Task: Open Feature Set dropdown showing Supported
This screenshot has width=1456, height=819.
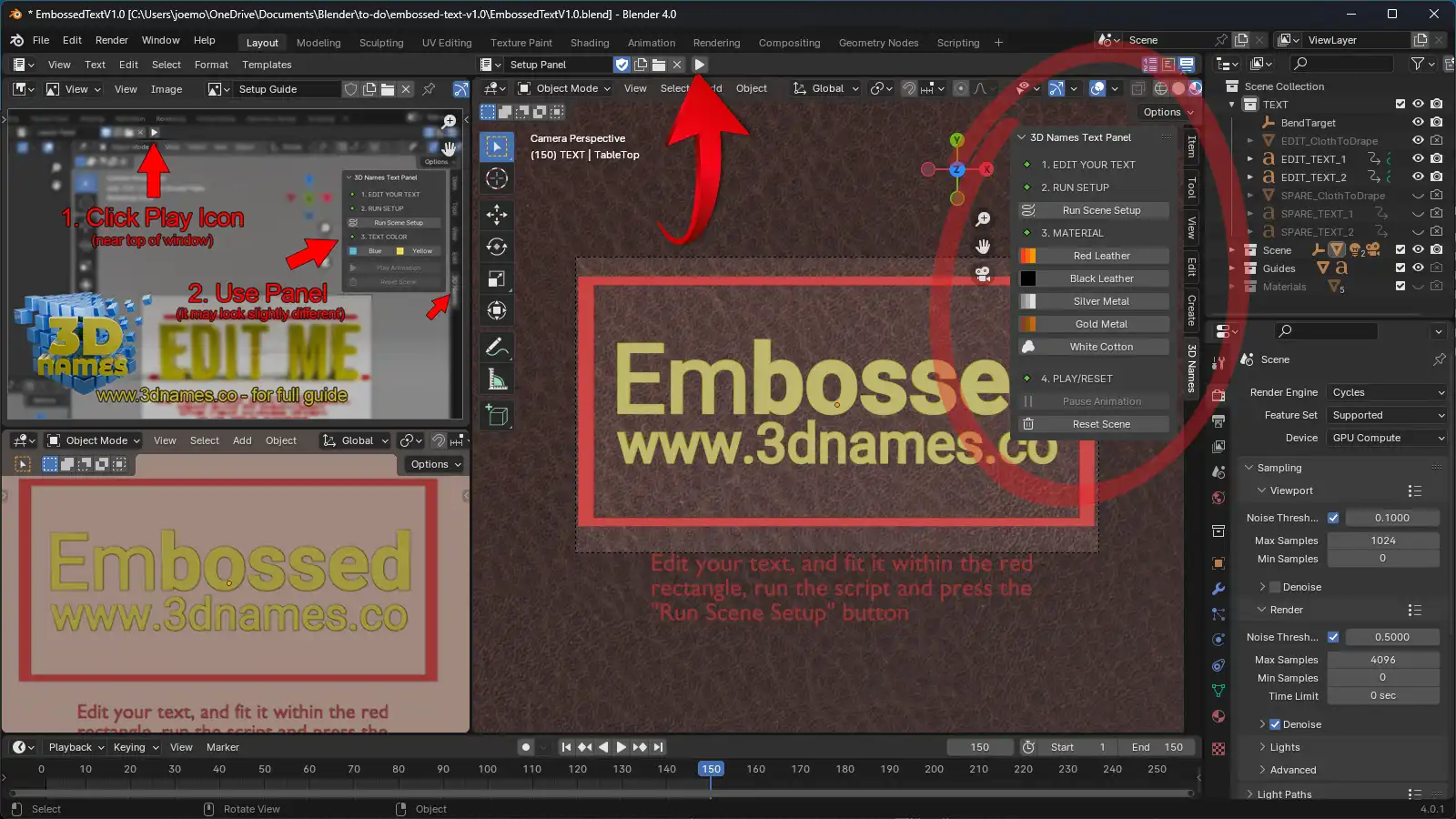Action: click(1387, 415)
